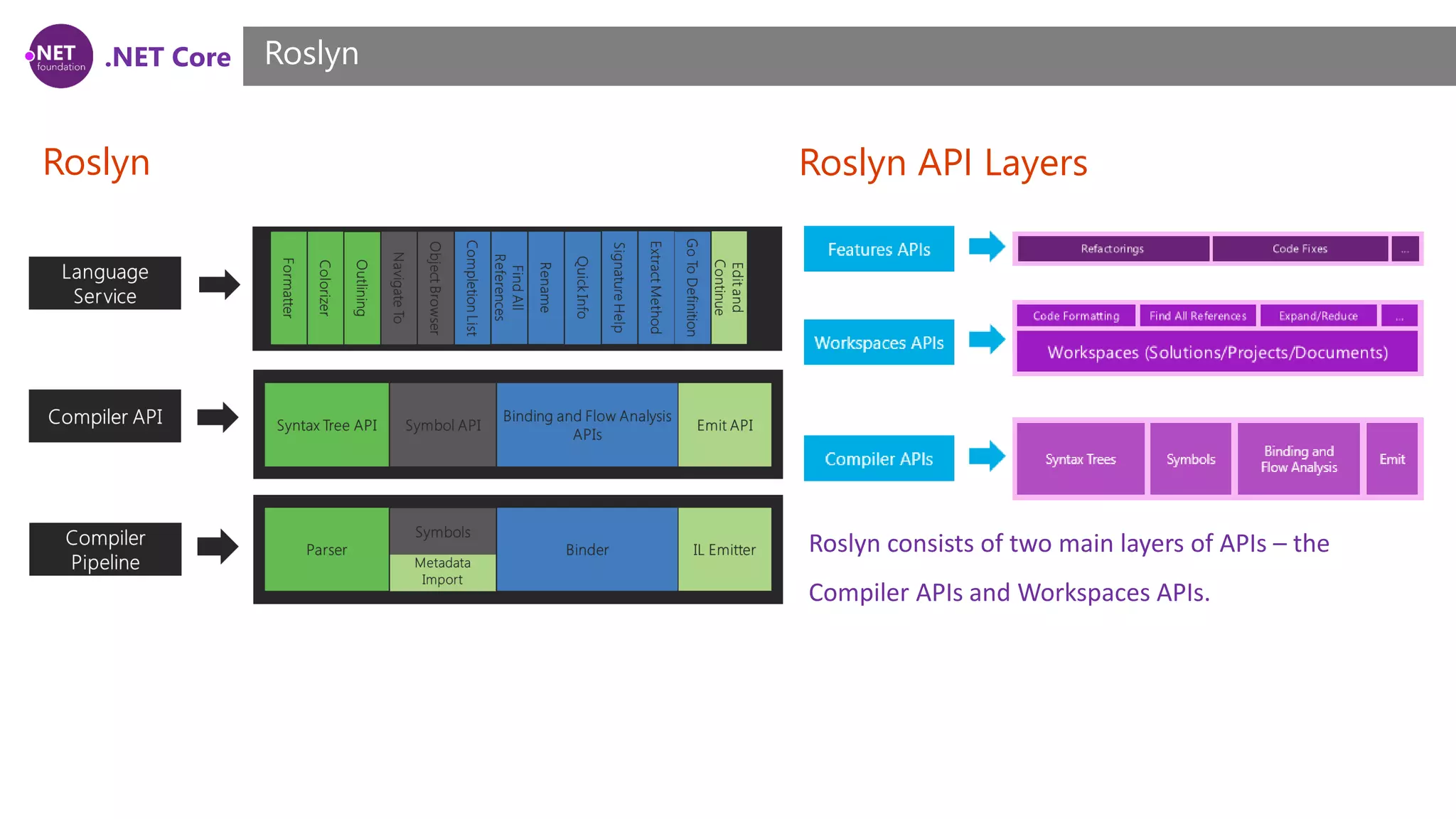Click the Syntax Tree API block
Viewport: 1456px width, 819px height.
pos(326,425)
